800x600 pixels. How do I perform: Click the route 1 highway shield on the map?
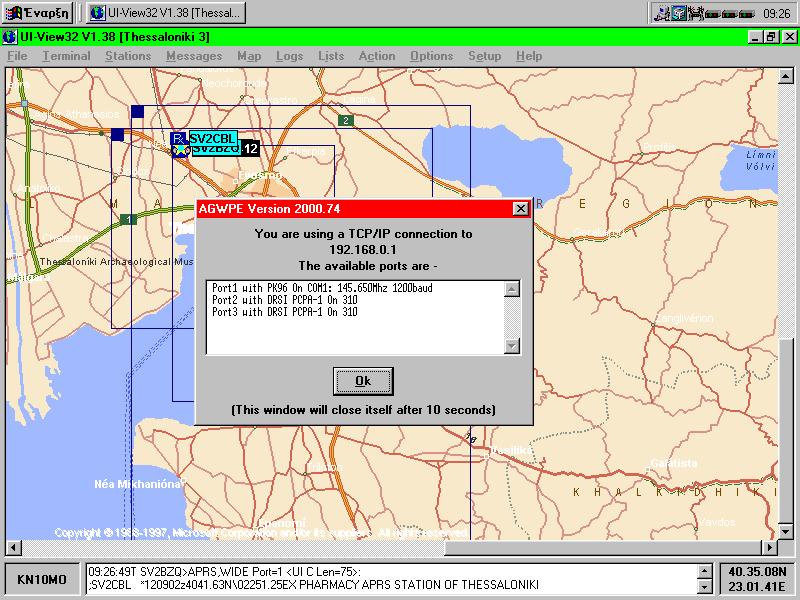128,219
